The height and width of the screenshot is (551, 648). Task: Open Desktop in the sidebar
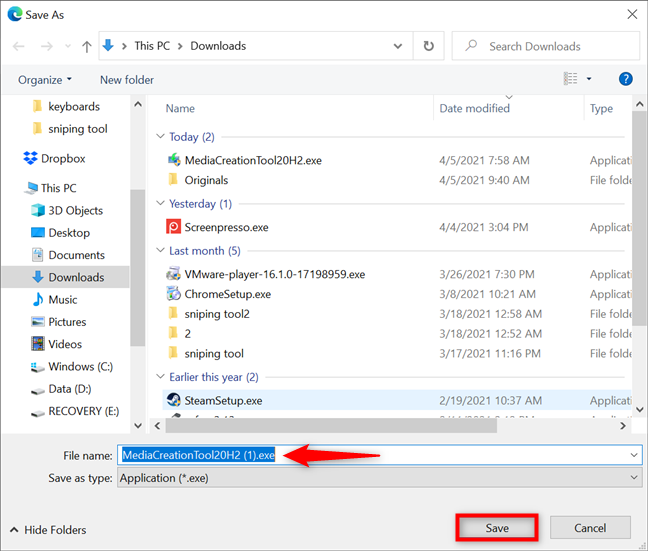(61, 233)
